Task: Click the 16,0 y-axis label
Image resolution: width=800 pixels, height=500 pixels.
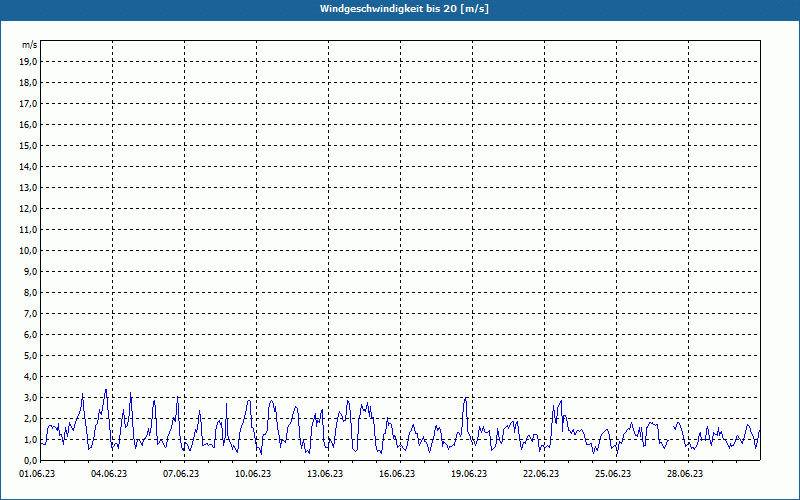Action: coord(28,124)
